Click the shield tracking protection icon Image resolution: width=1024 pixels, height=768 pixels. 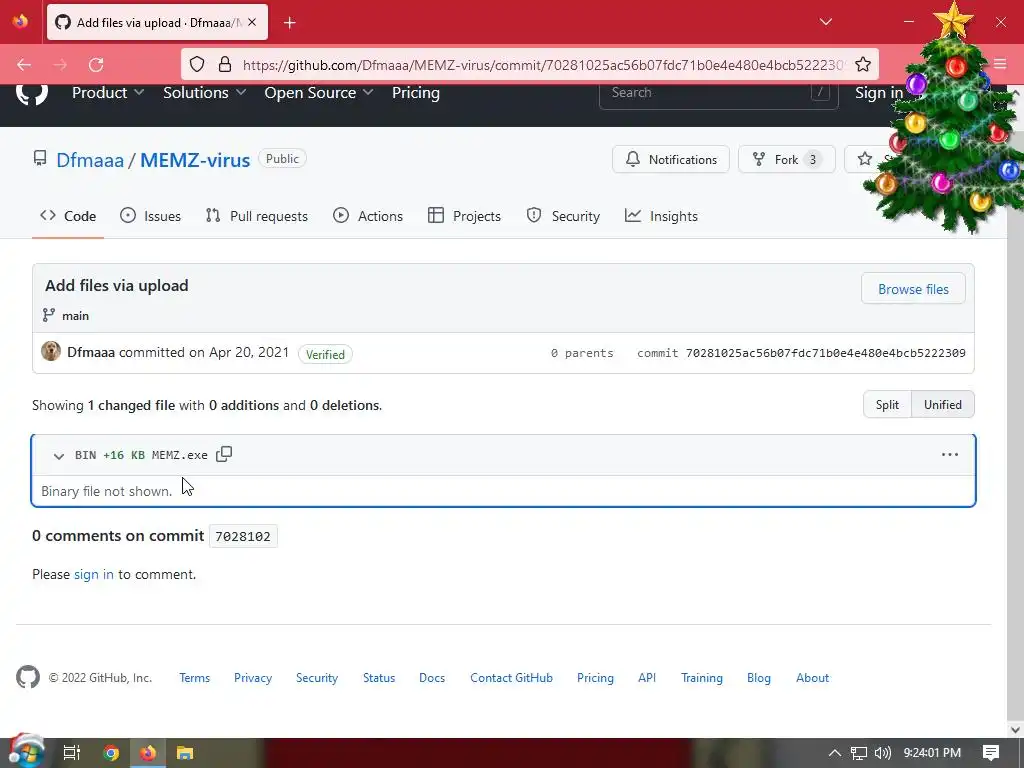[197, 64]
